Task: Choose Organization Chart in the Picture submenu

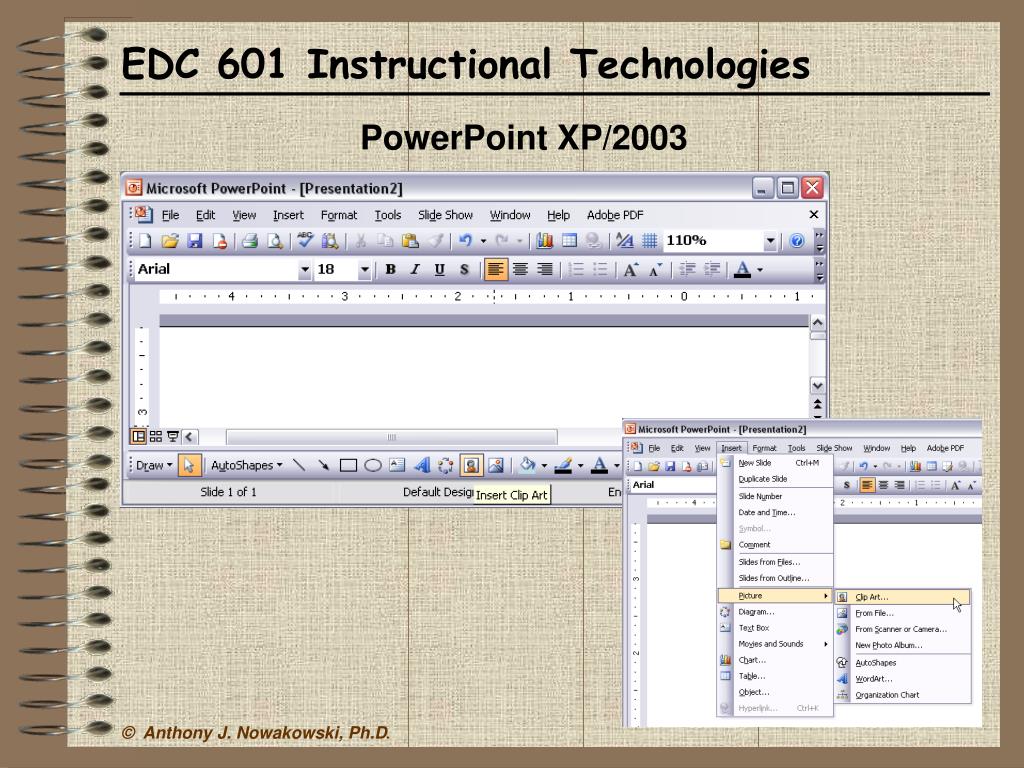Action: click(903, 695)
